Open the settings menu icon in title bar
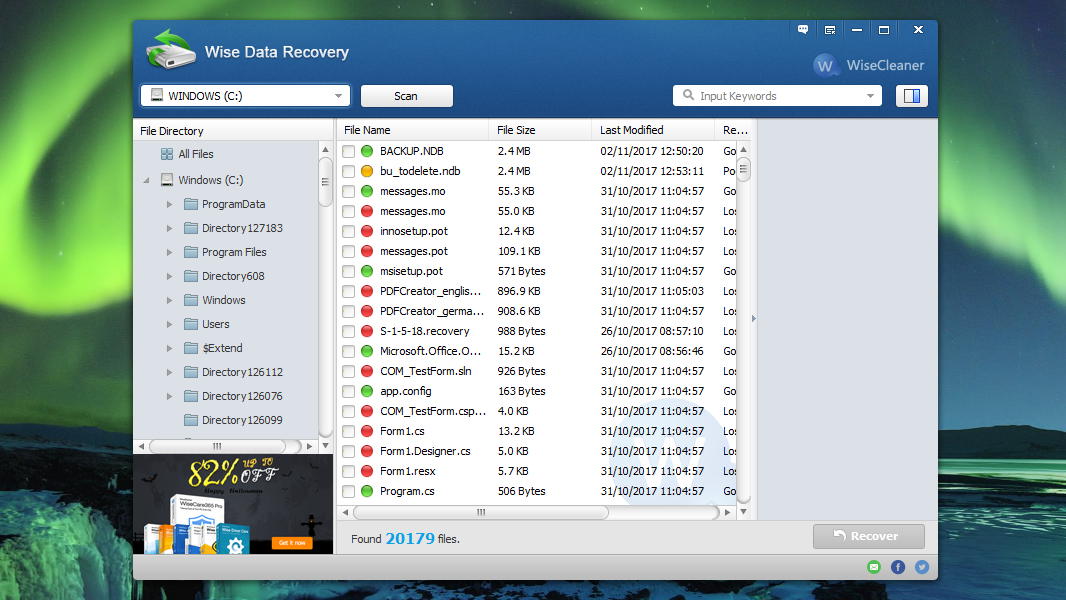 [x=830, y=30]
